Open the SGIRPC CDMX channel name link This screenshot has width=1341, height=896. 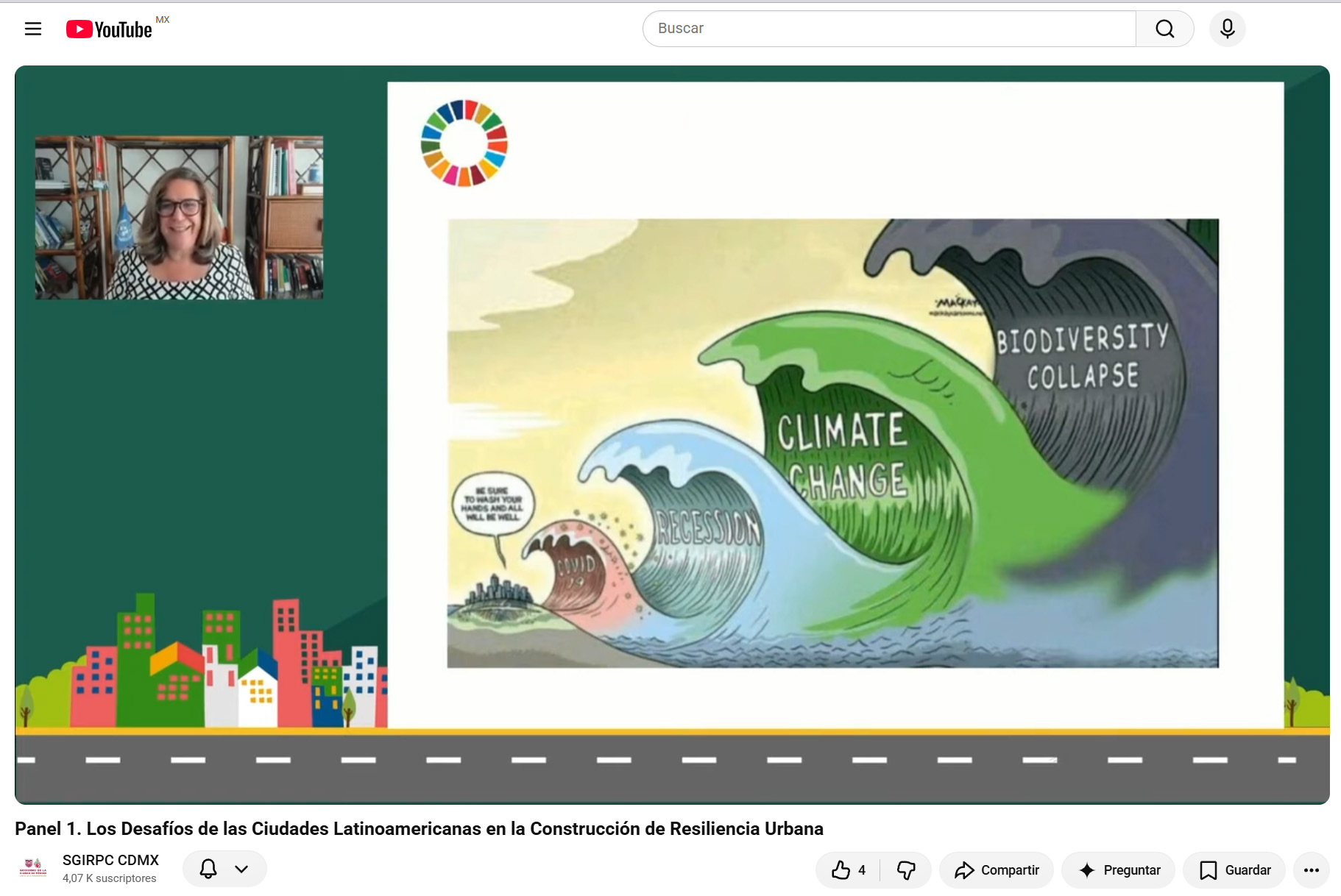click(x=110, y=860)
